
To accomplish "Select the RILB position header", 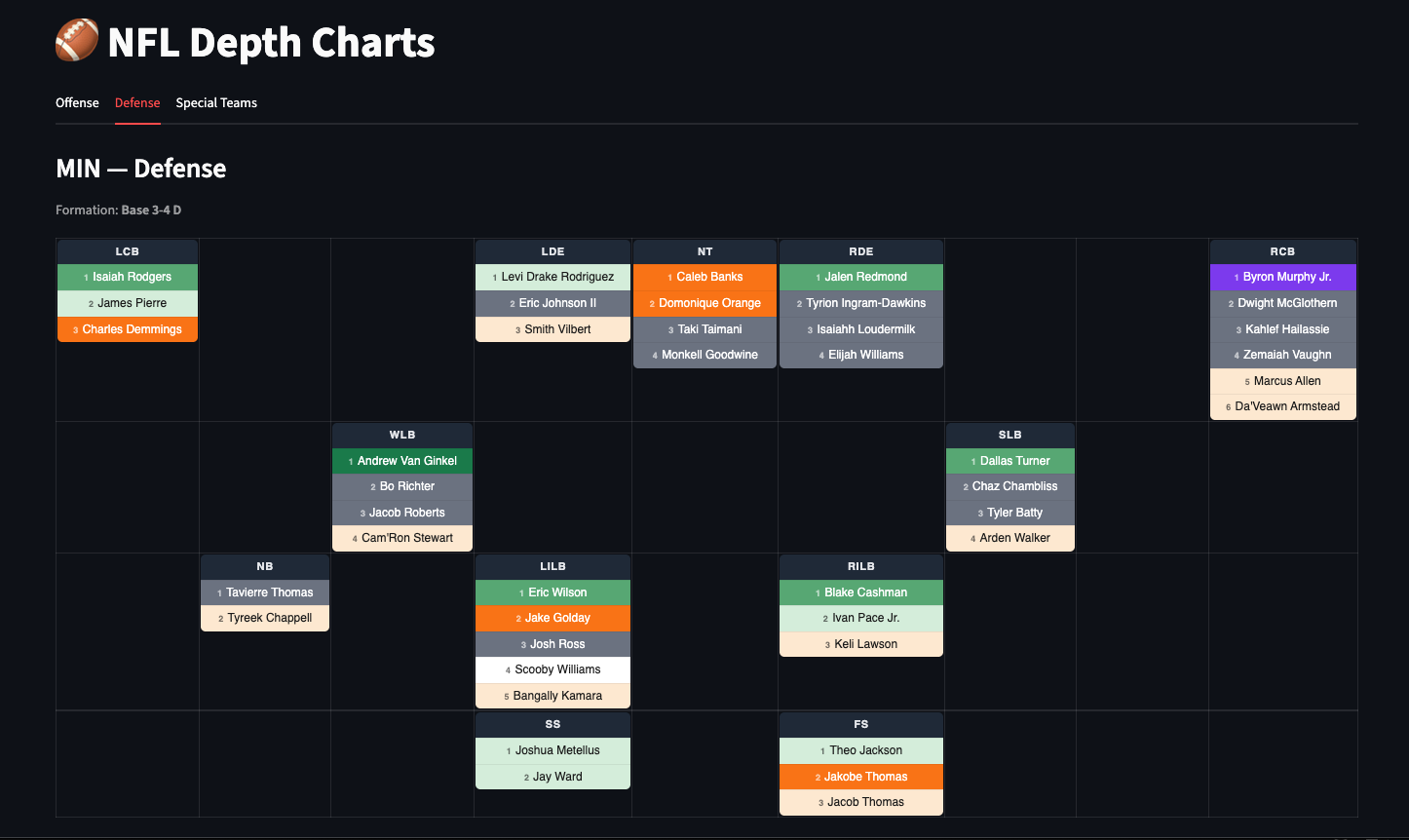I will pos(861,566).
